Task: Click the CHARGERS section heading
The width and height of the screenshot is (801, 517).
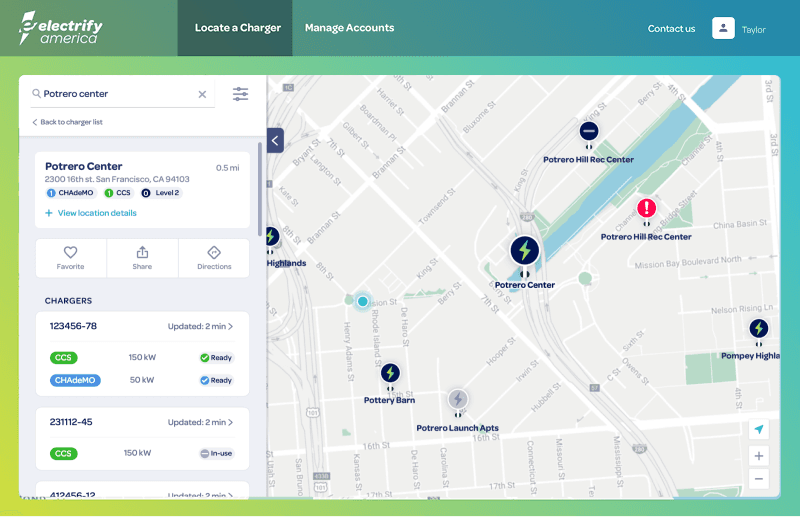Action: [x=68, y=301]
